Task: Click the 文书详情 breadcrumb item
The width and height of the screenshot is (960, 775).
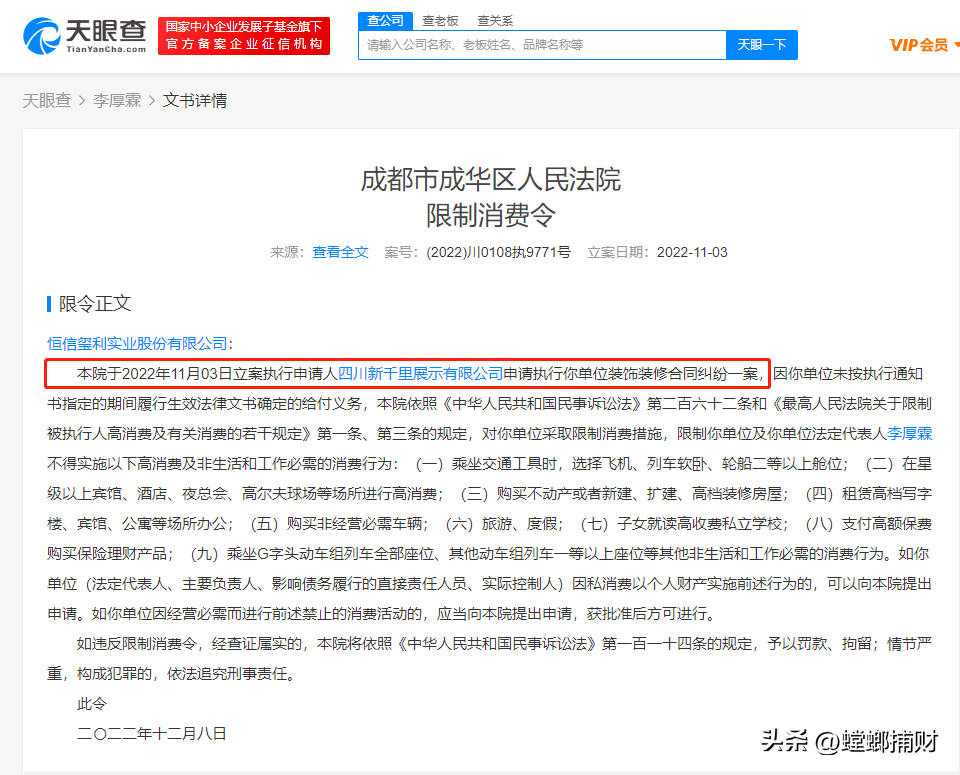Action: 194,100
